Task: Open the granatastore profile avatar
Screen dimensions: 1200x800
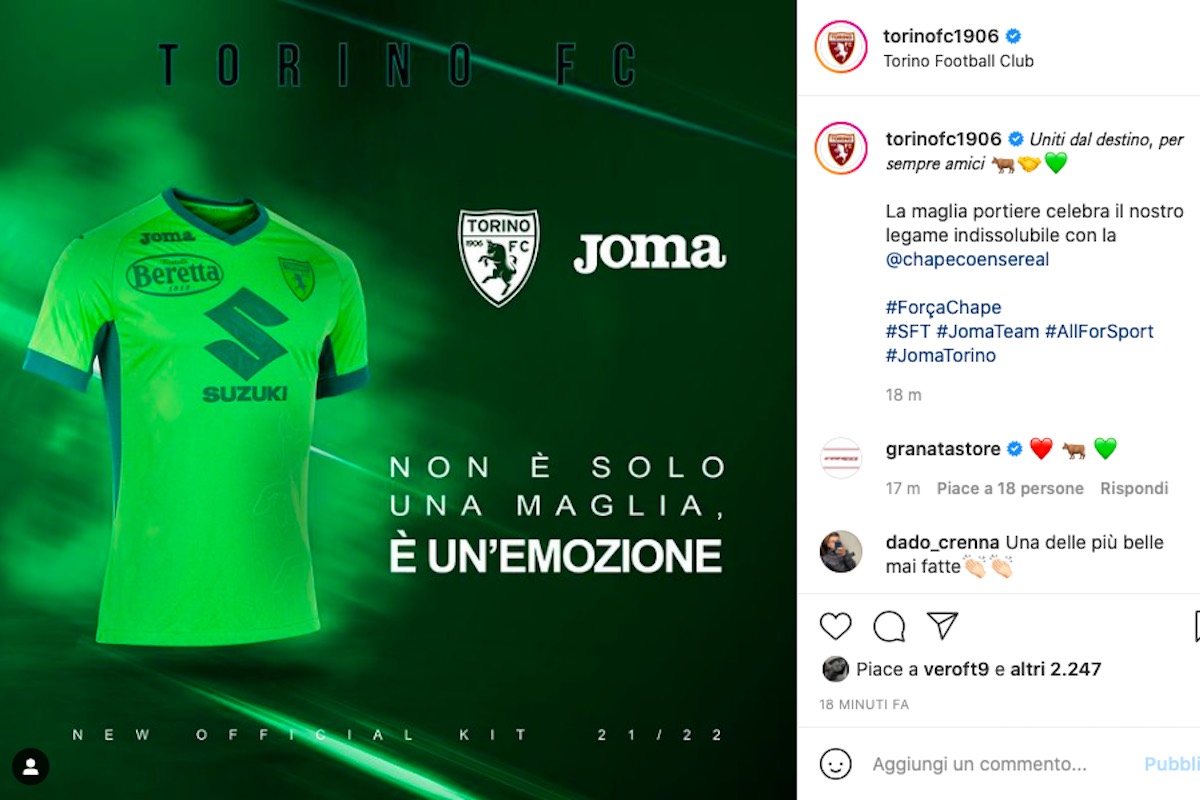Action: tap(841, 458)
